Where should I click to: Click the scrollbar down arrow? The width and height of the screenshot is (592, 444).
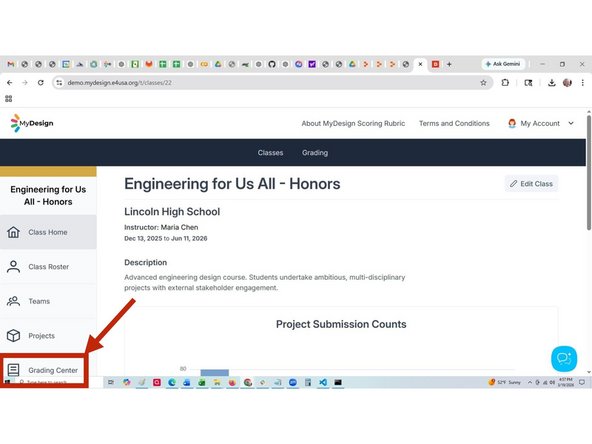[x=589, y=372]
